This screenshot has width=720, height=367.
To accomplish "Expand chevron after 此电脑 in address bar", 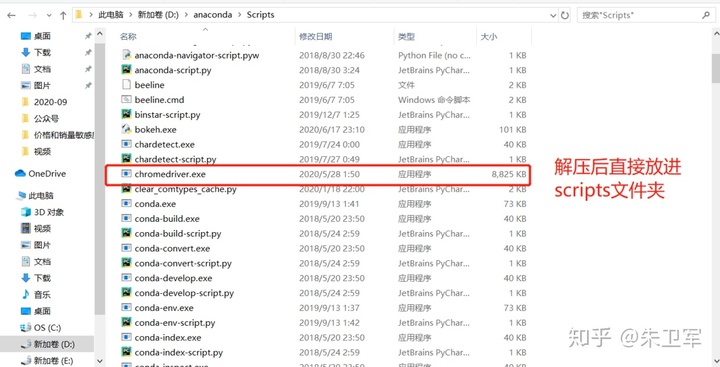I will [x=130, y=15].
